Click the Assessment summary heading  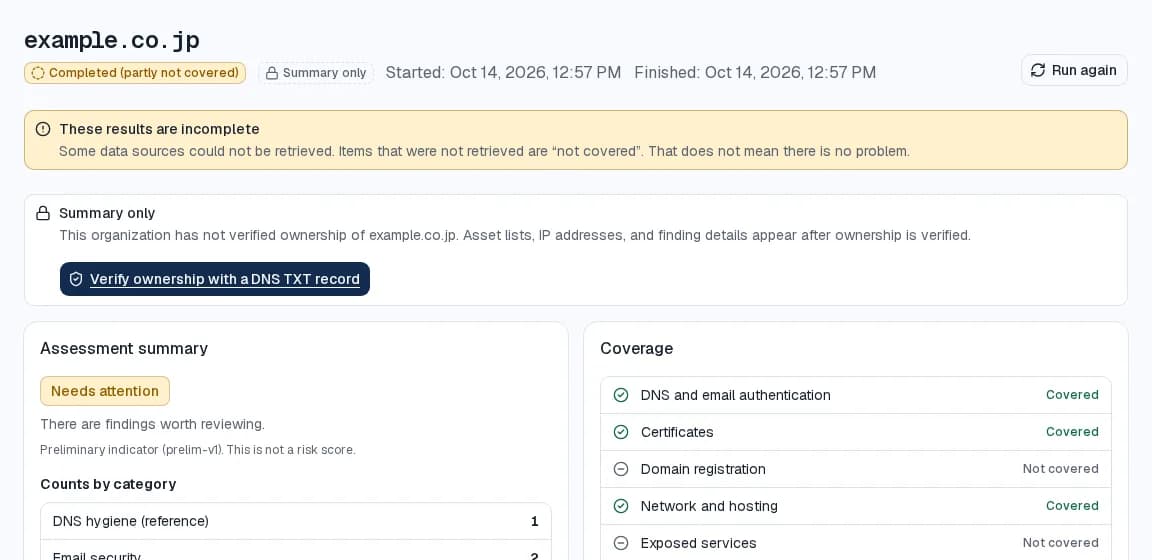pos(124,348)
